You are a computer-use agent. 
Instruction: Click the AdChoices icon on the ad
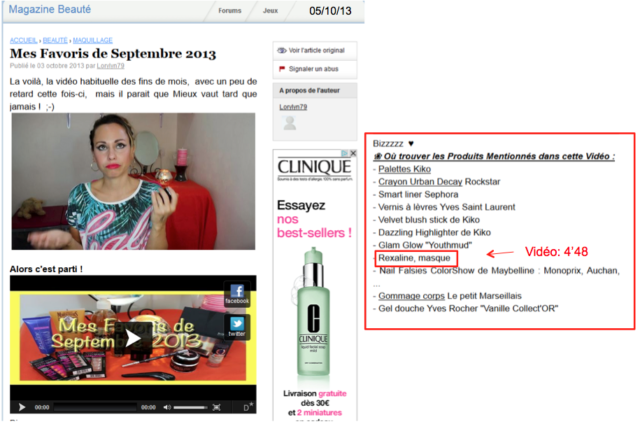pyautogui.click(x=345, y=153)
